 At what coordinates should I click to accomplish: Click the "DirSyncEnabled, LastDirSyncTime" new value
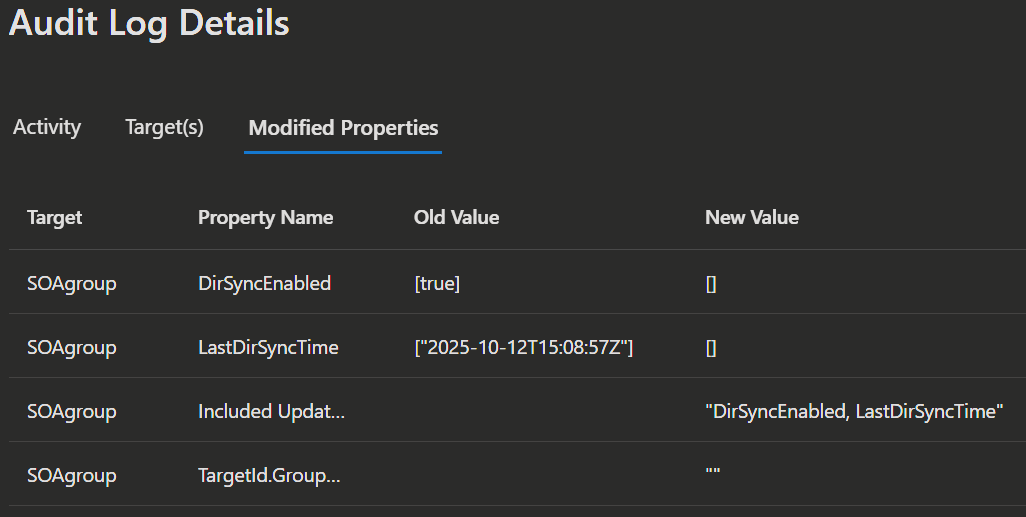pos(854,412)
